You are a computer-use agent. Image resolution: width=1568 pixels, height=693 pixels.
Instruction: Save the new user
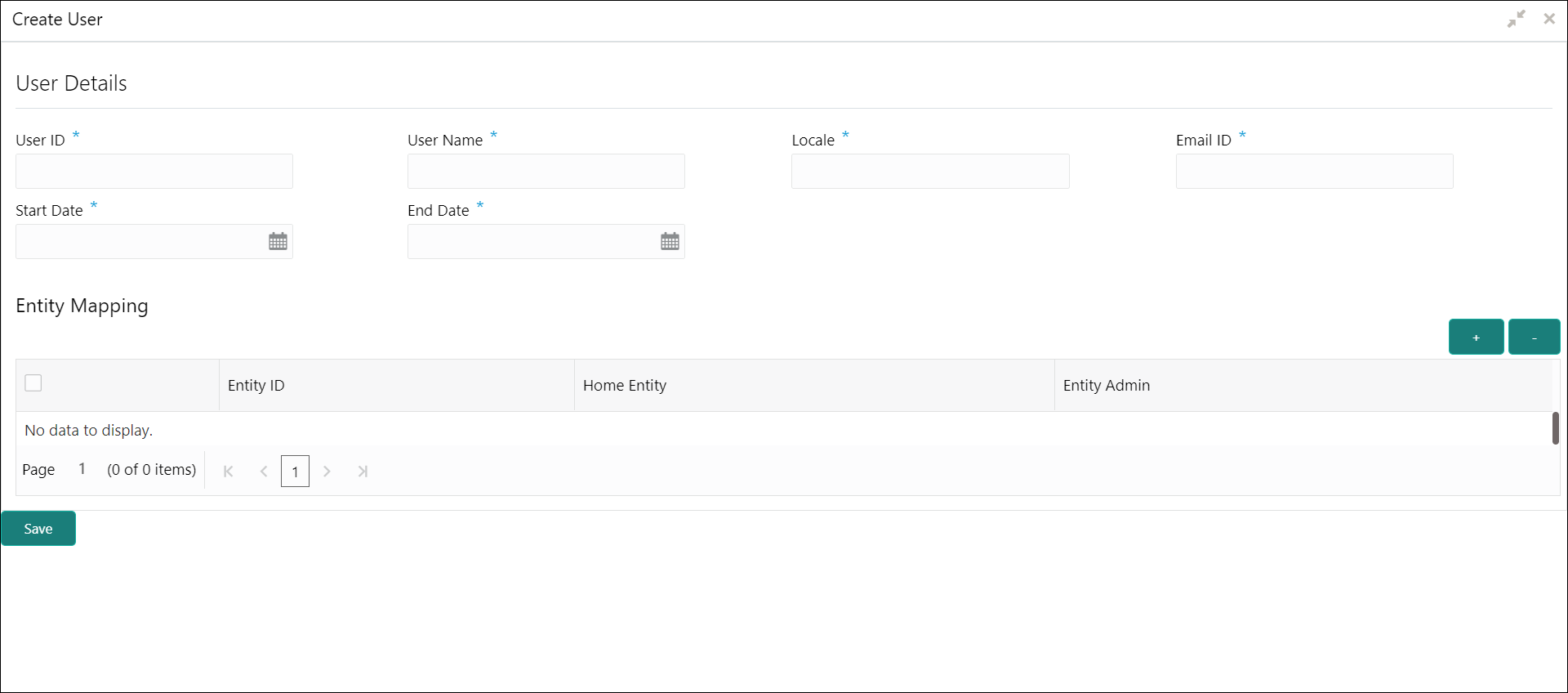[38, 529]
